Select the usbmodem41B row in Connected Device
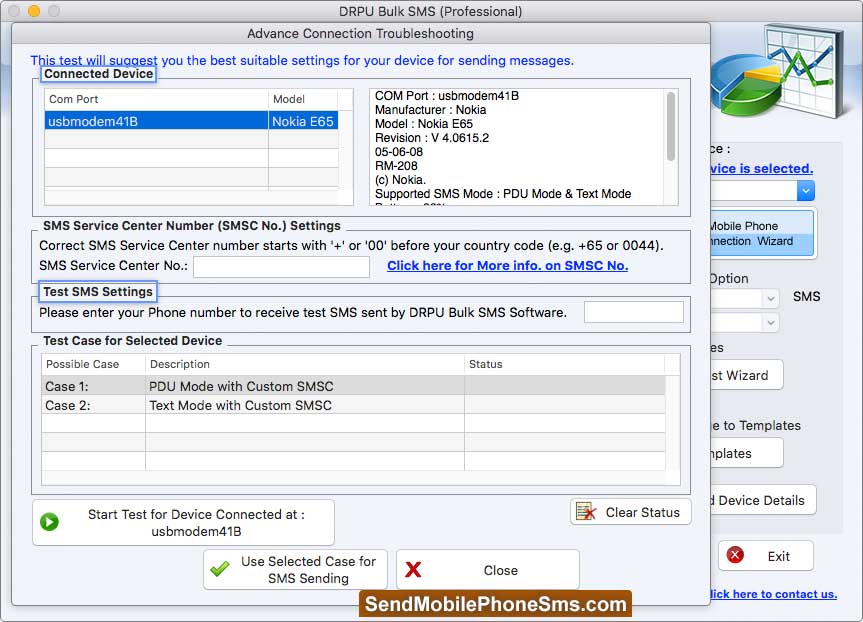863x622 pixels. pos(191,121)
